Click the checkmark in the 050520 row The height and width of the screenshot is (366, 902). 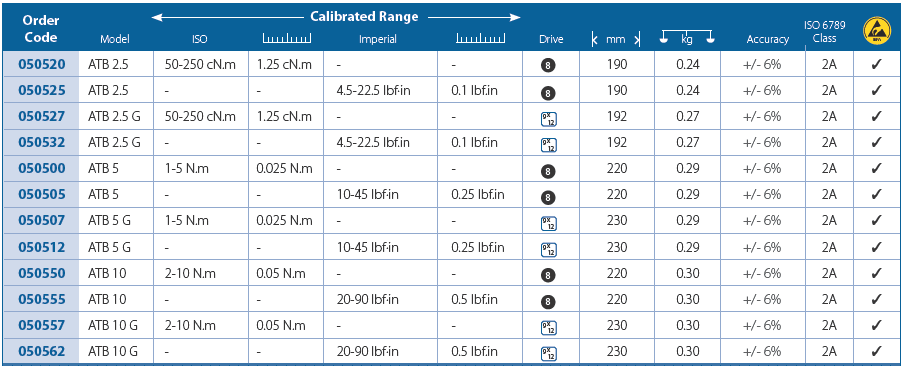click(x=876, y=64)
